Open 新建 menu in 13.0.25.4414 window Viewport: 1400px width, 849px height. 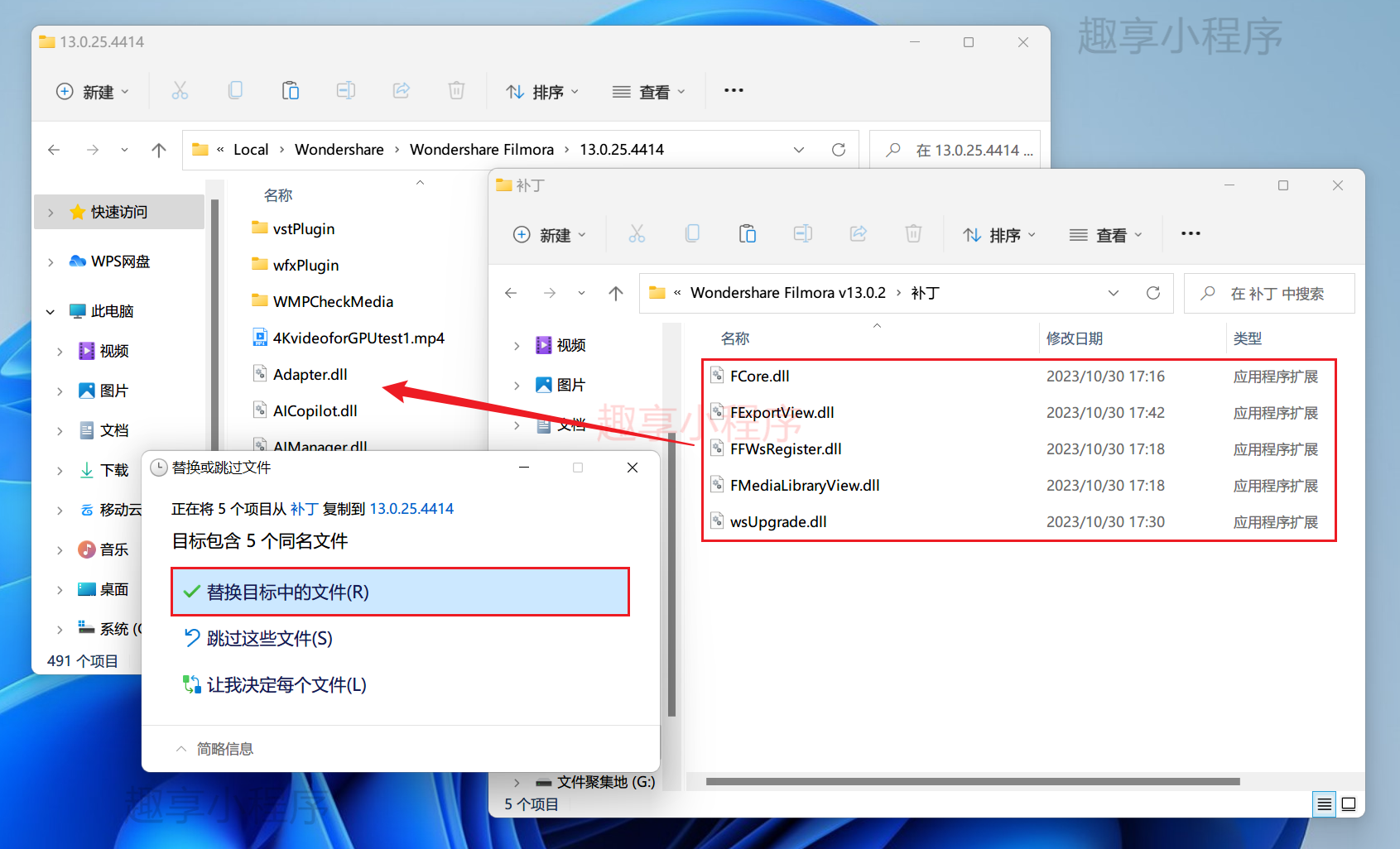tap(92, 92)
